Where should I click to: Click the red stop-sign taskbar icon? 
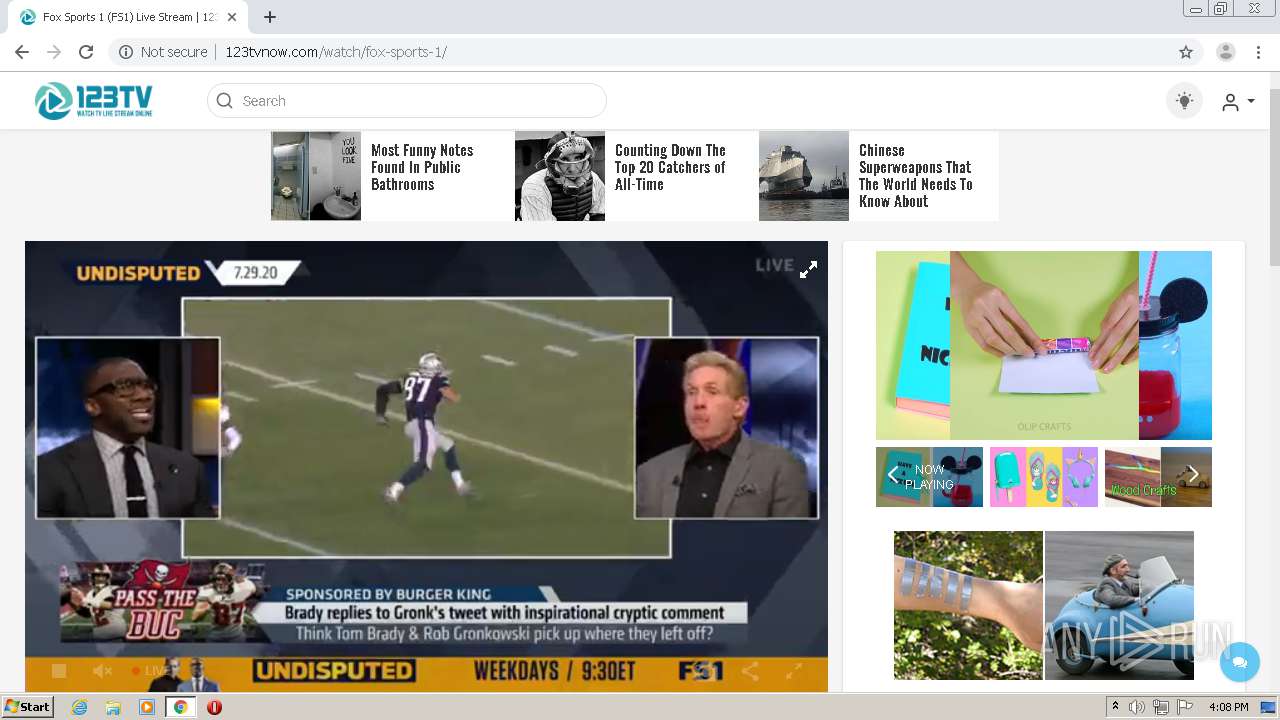214,707
